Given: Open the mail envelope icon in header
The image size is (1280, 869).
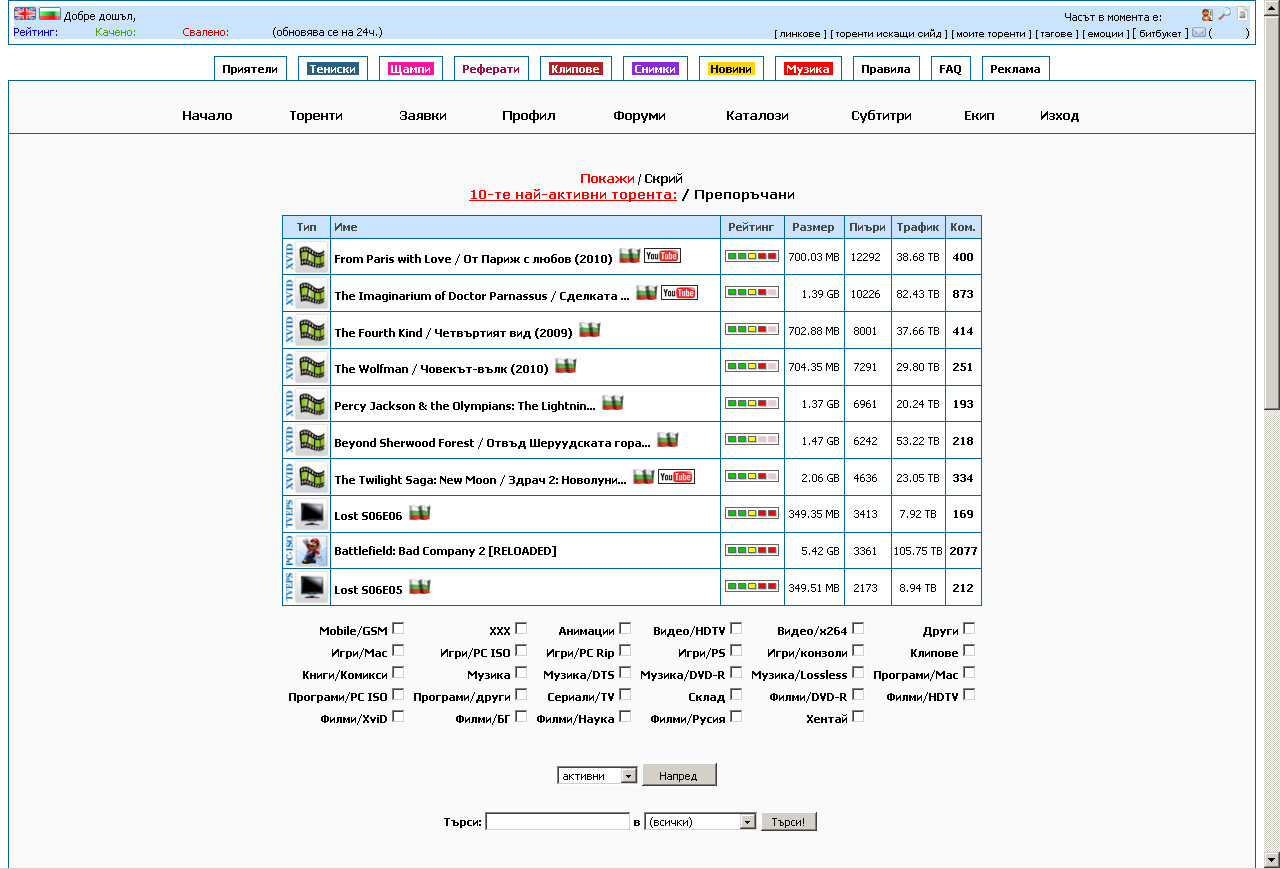Looking at the screenshot, I should coord(1198,33).
